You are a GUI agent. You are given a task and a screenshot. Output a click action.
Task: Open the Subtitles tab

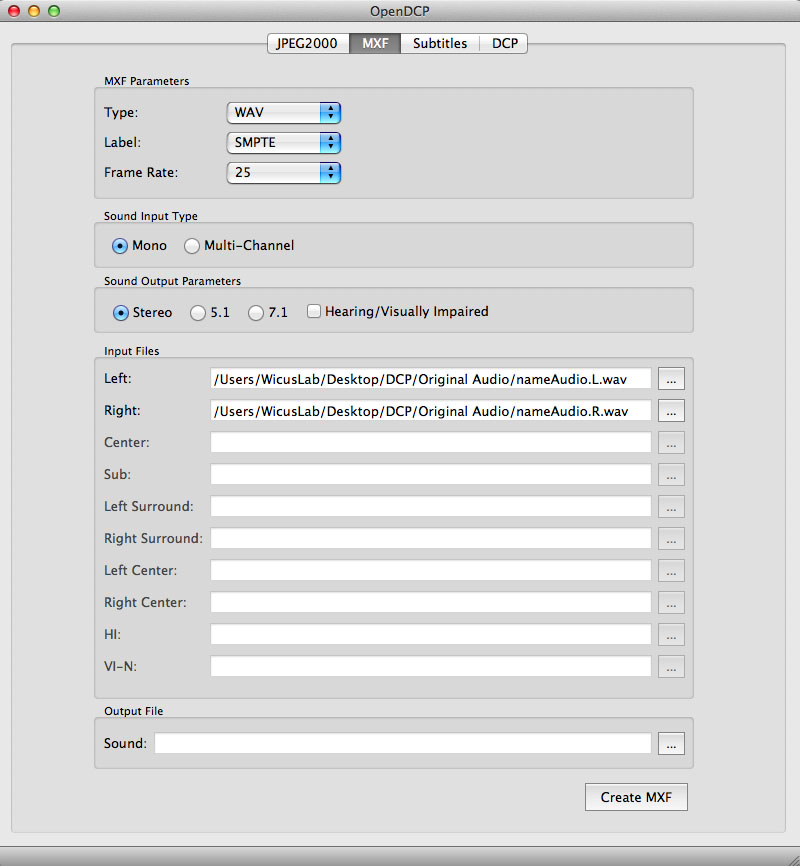(440, 43)
